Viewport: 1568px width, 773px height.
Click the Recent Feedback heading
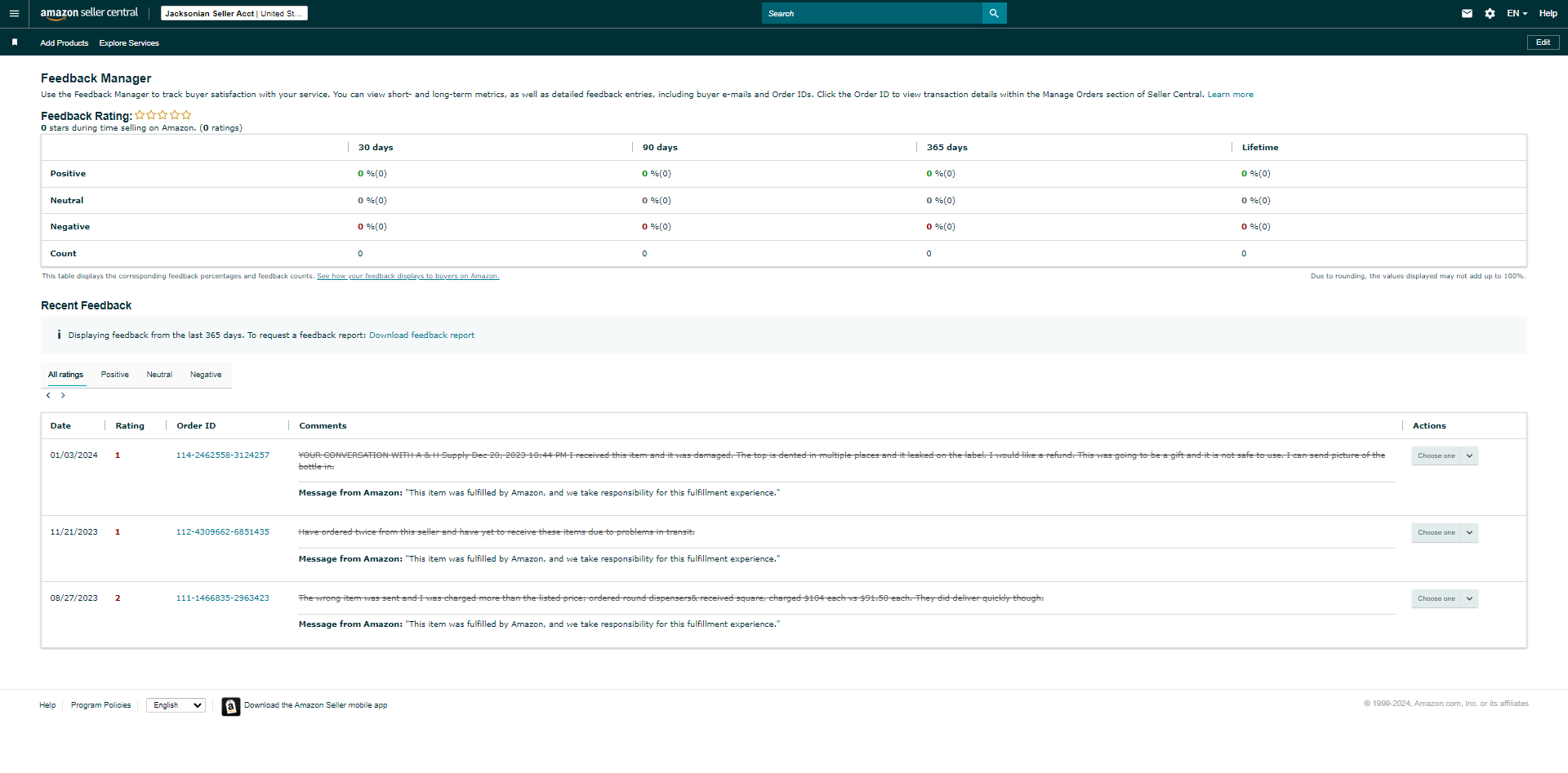click(x=86, y=305)
